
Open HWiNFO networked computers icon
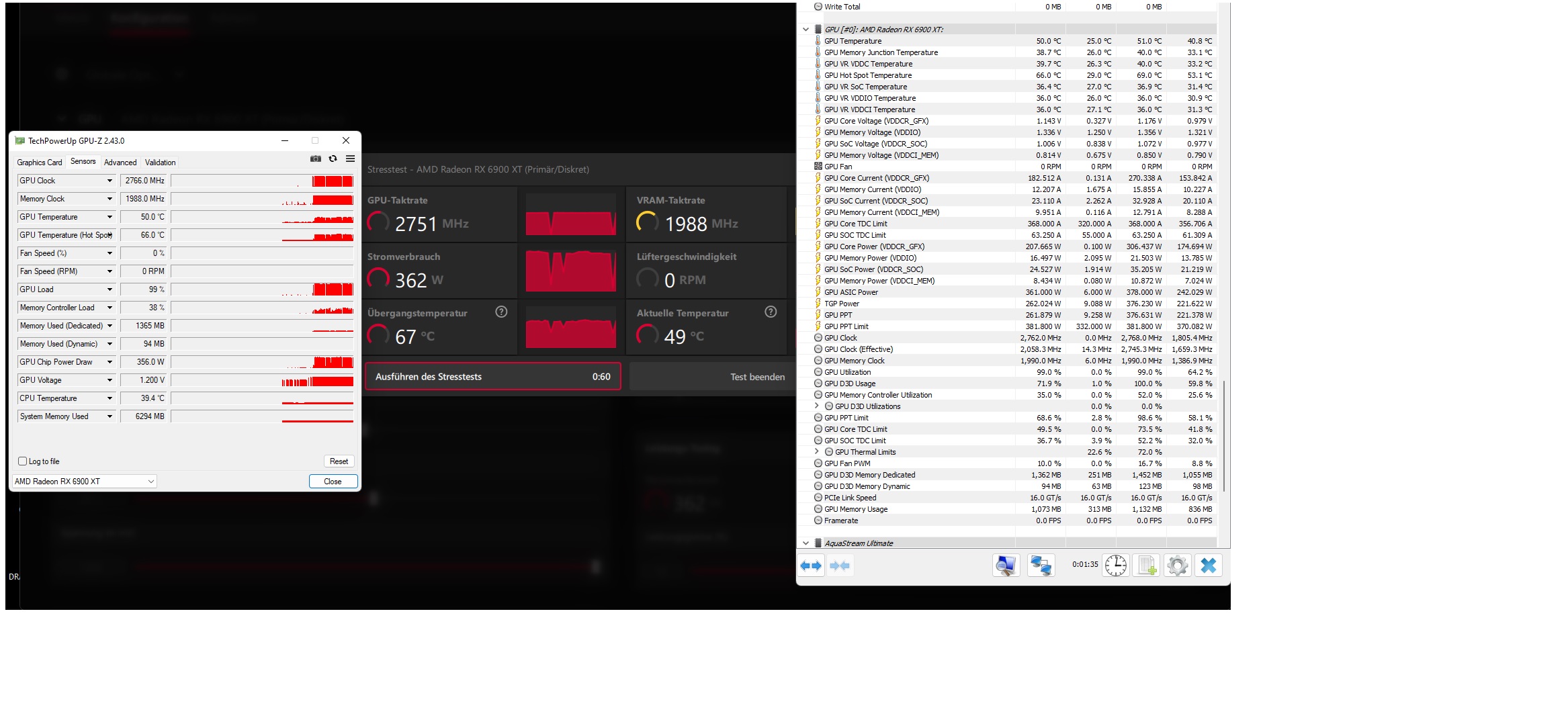(1041, 566)
